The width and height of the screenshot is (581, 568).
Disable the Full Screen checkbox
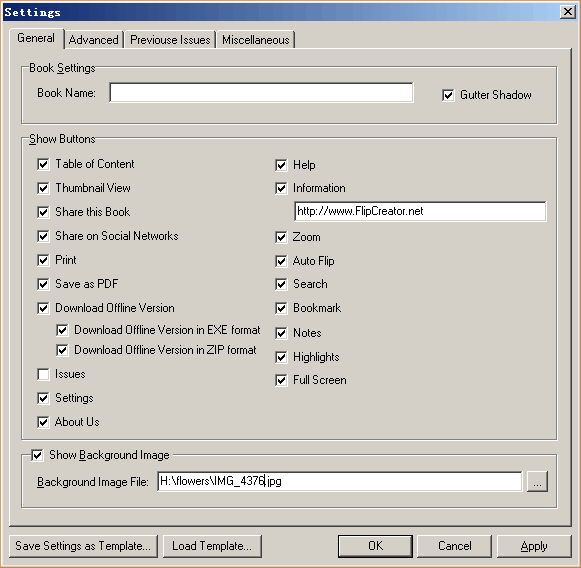pos(281,380)
